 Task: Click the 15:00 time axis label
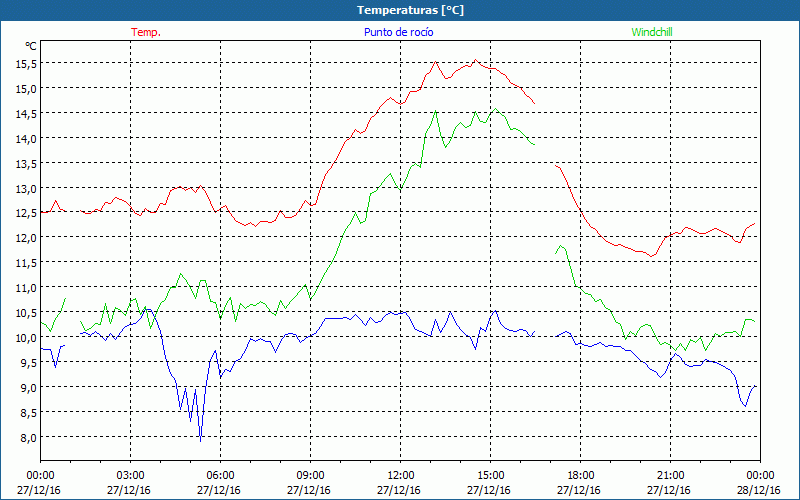click(490, 476)
